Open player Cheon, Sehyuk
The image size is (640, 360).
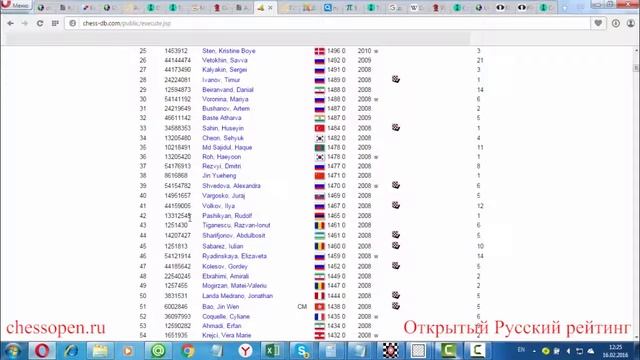click(223, 138)
